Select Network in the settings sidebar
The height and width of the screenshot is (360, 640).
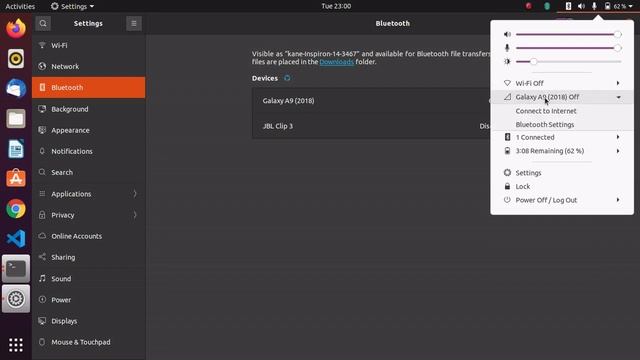(89, 66)
